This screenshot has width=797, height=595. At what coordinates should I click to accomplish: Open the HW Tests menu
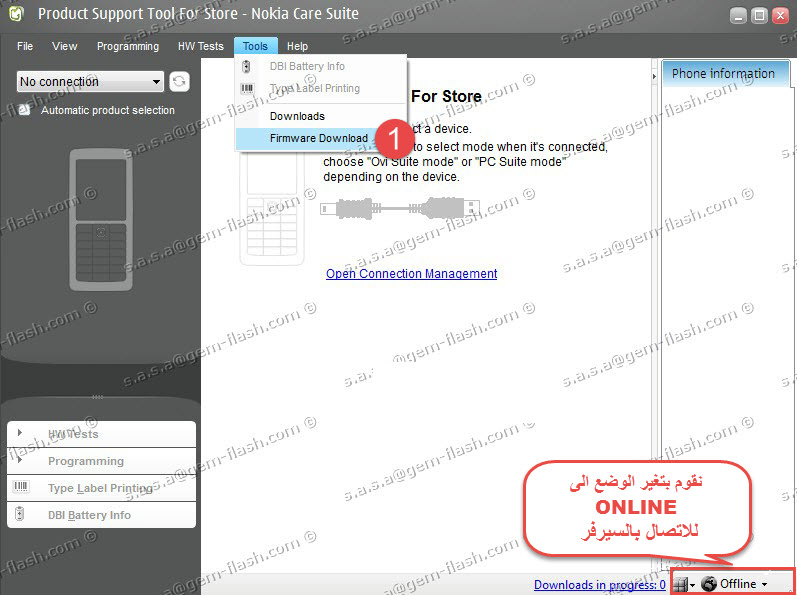coord(201,46)
